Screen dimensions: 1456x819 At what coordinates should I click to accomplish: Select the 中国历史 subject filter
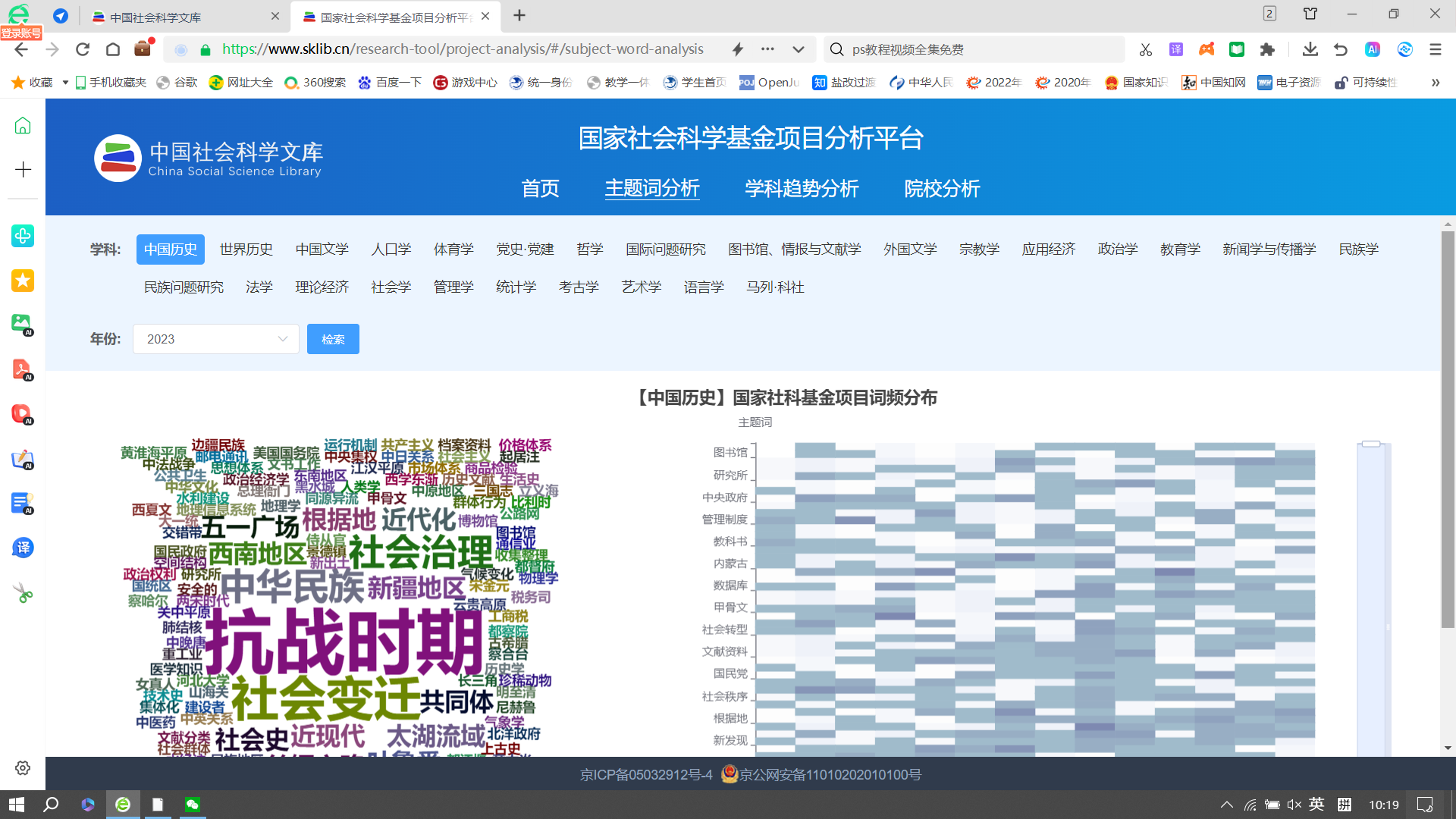point(171,249)
